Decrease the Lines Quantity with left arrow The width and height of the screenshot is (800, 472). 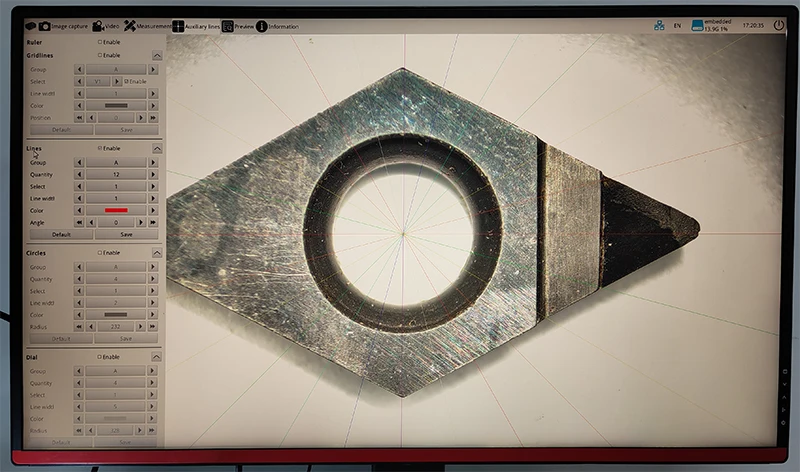pyautogui.click(x=79, y=175)
